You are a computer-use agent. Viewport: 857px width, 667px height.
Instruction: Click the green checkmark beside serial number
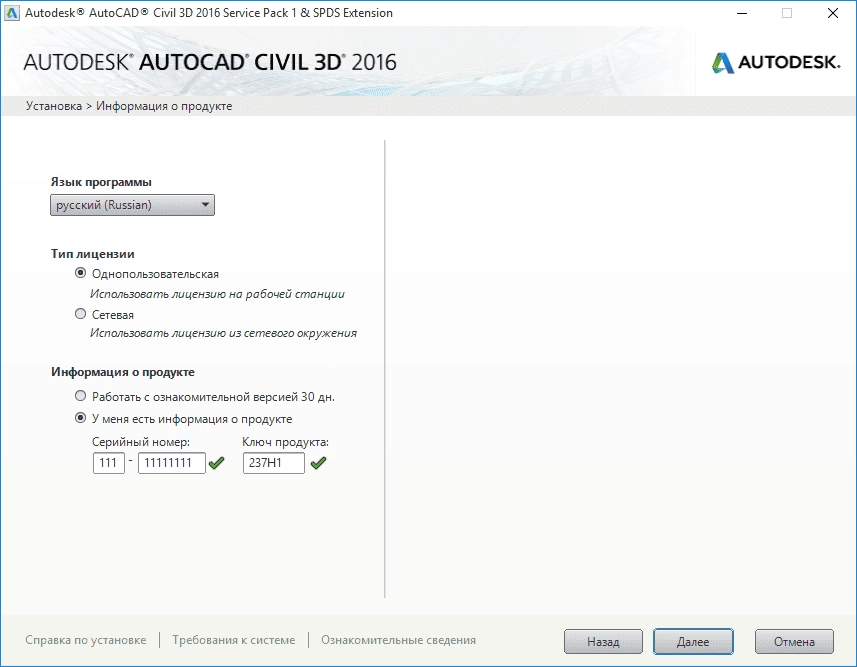pyautogui.click(x=216, y=463)
